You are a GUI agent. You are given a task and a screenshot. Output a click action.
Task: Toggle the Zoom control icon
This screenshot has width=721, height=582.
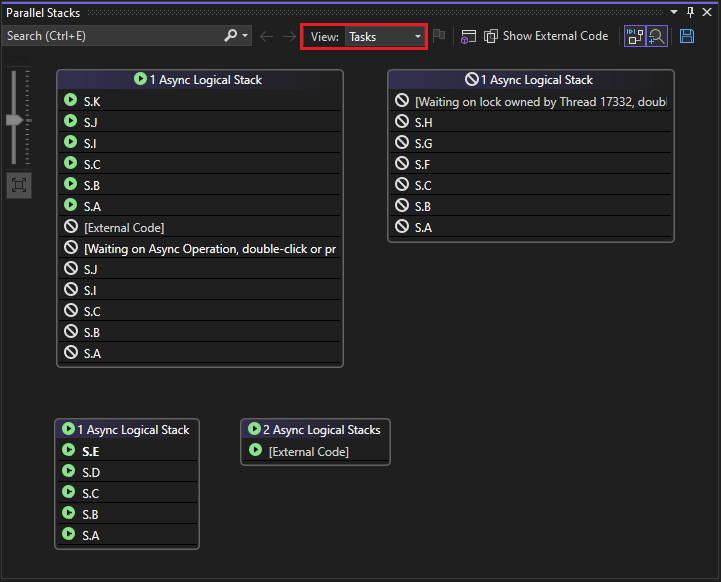(657, 36)
